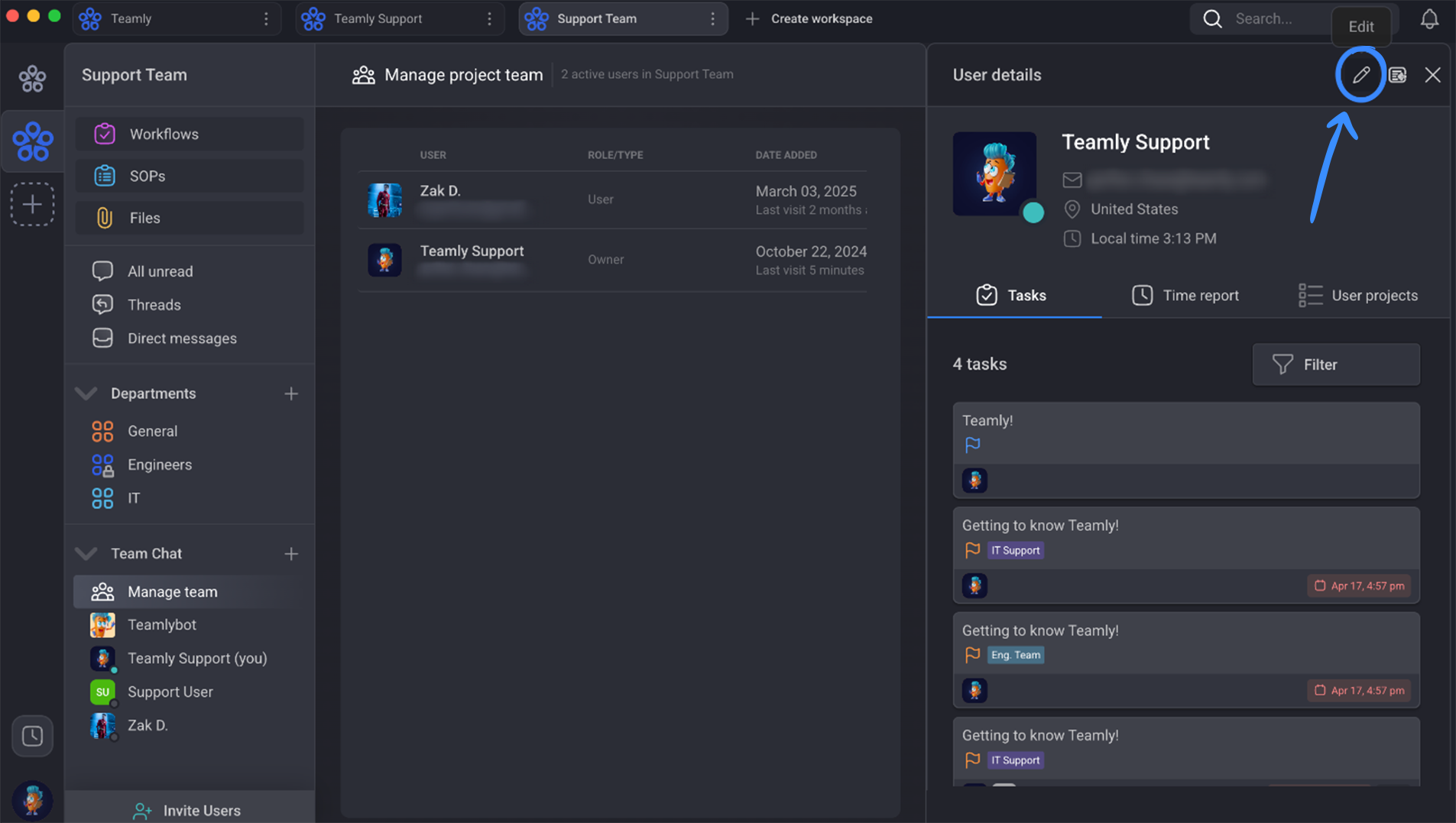Image resolution: width=1456 pixels, height=823 pixels.
Task: Click your profile avatar at the bottom of the rail
Action: [32, 799]
